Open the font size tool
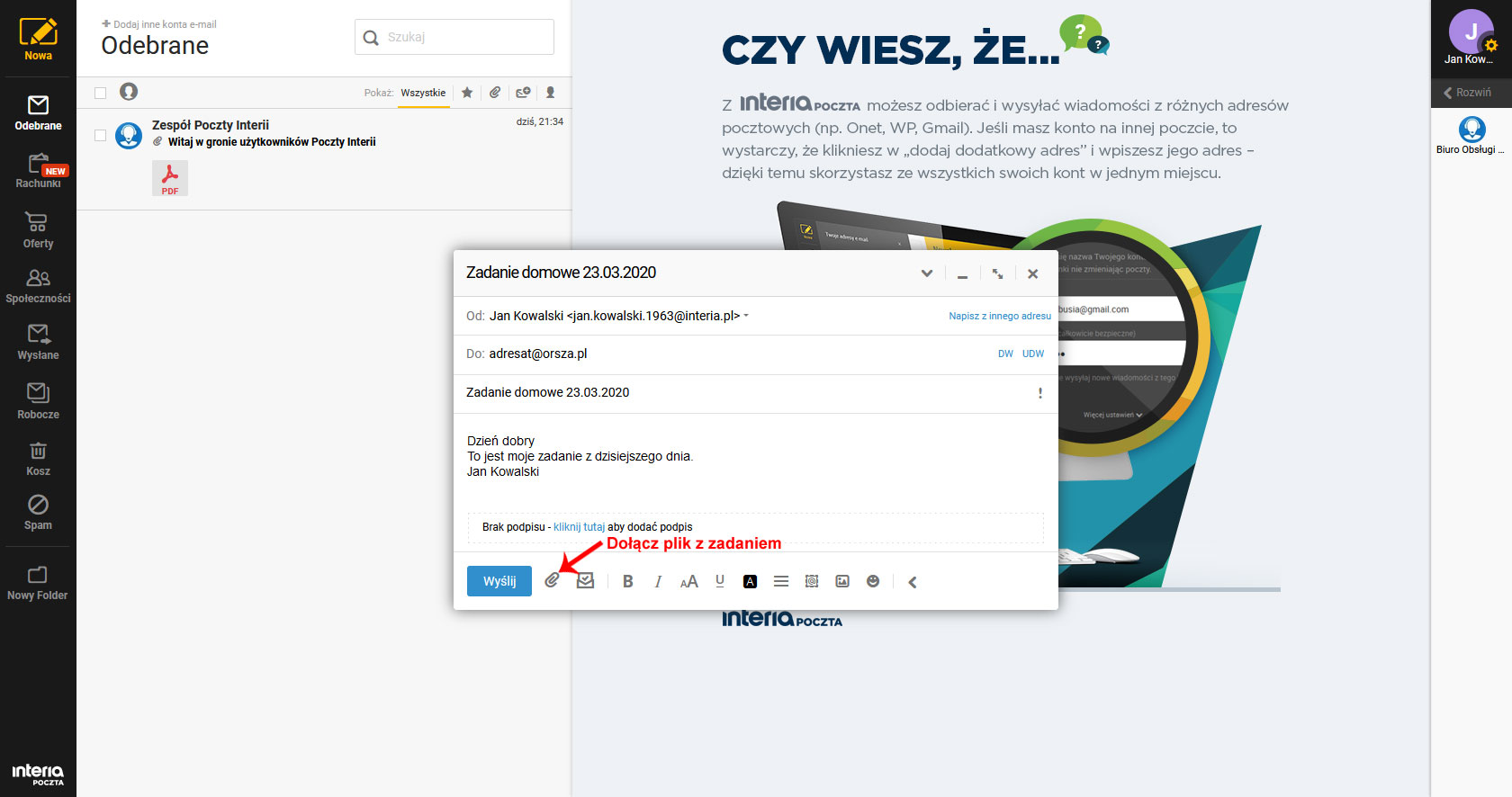 (689, 582)
